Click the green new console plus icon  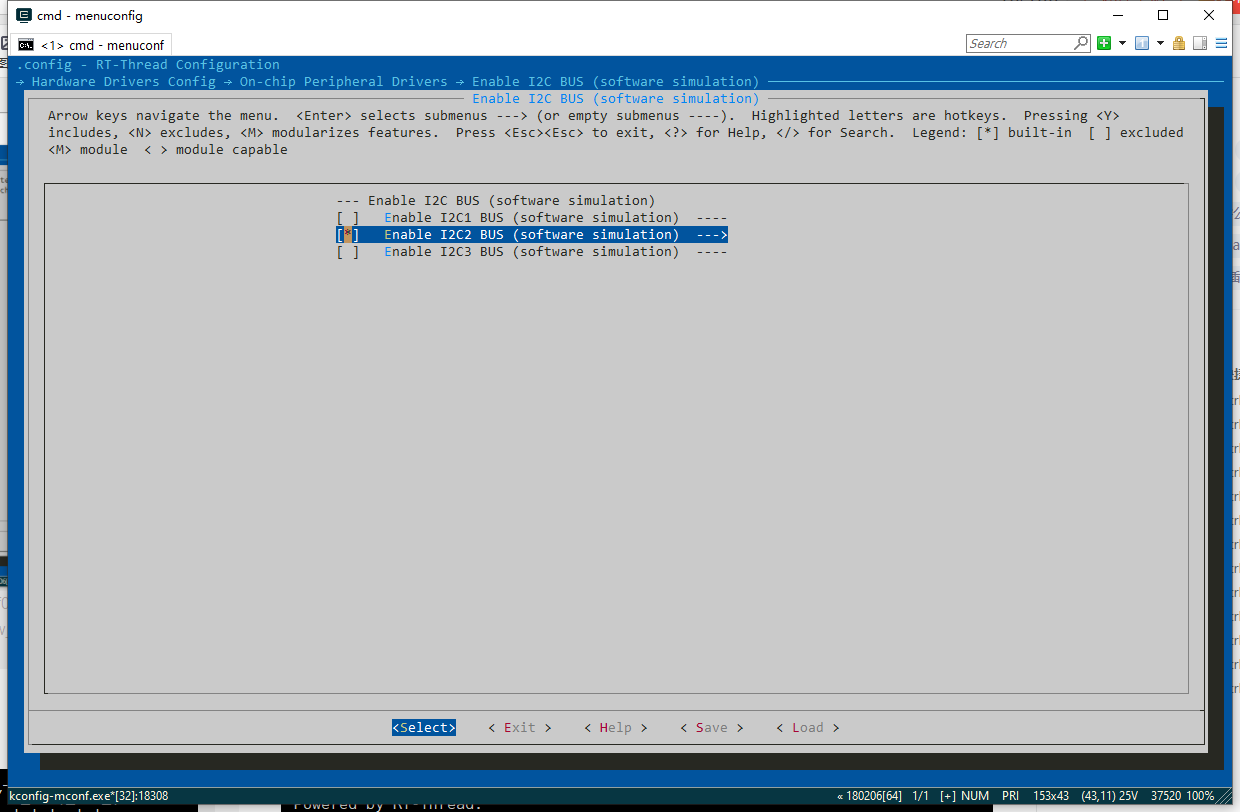(x=1104, y=43)
